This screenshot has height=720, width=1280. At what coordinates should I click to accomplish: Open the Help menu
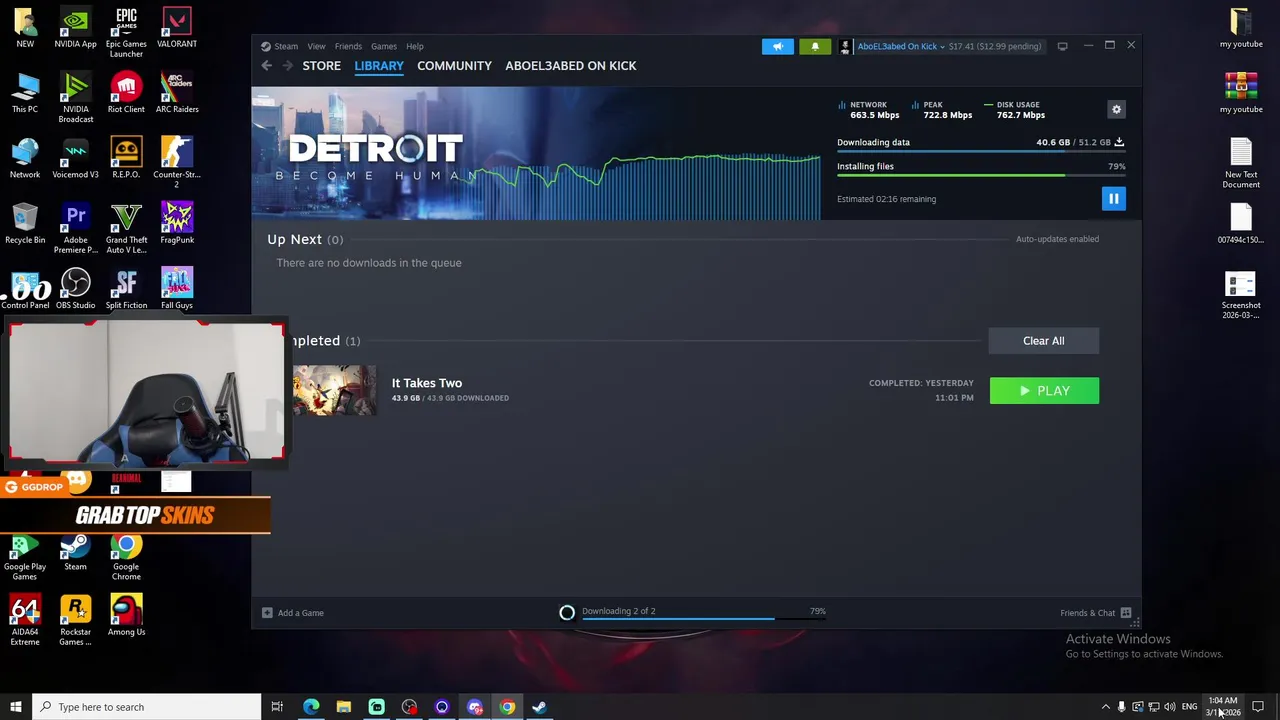[414, 46]
